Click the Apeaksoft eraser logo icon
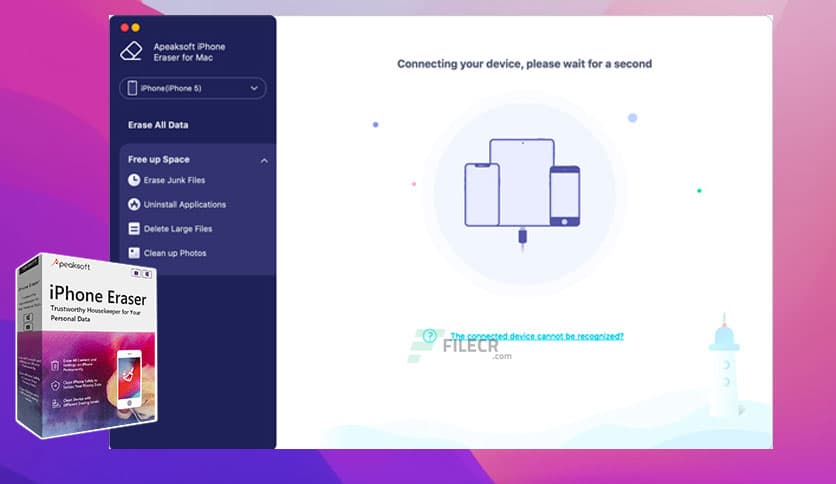 point(131,51)
